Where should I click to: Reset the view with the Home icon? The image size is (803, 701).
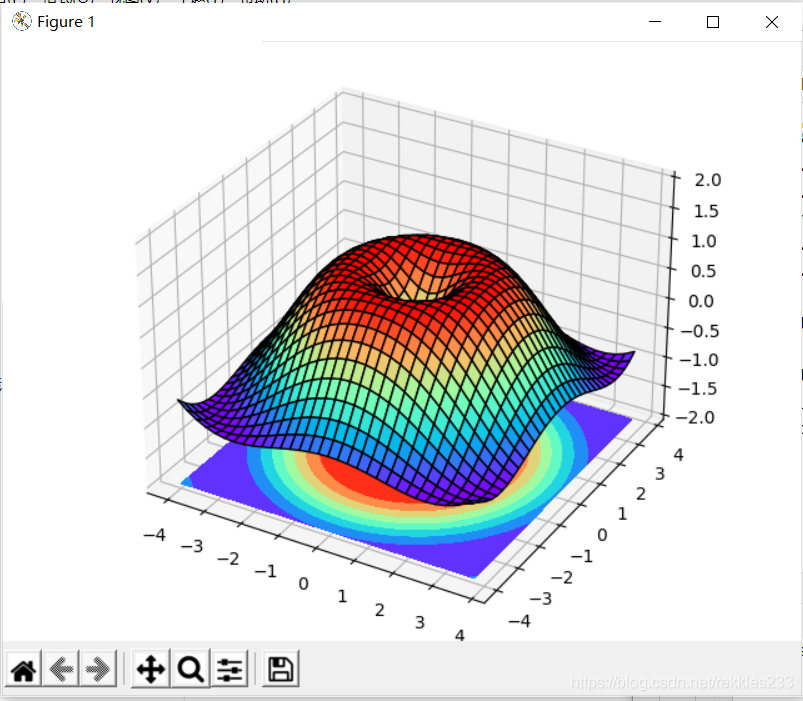click(24, 669)
